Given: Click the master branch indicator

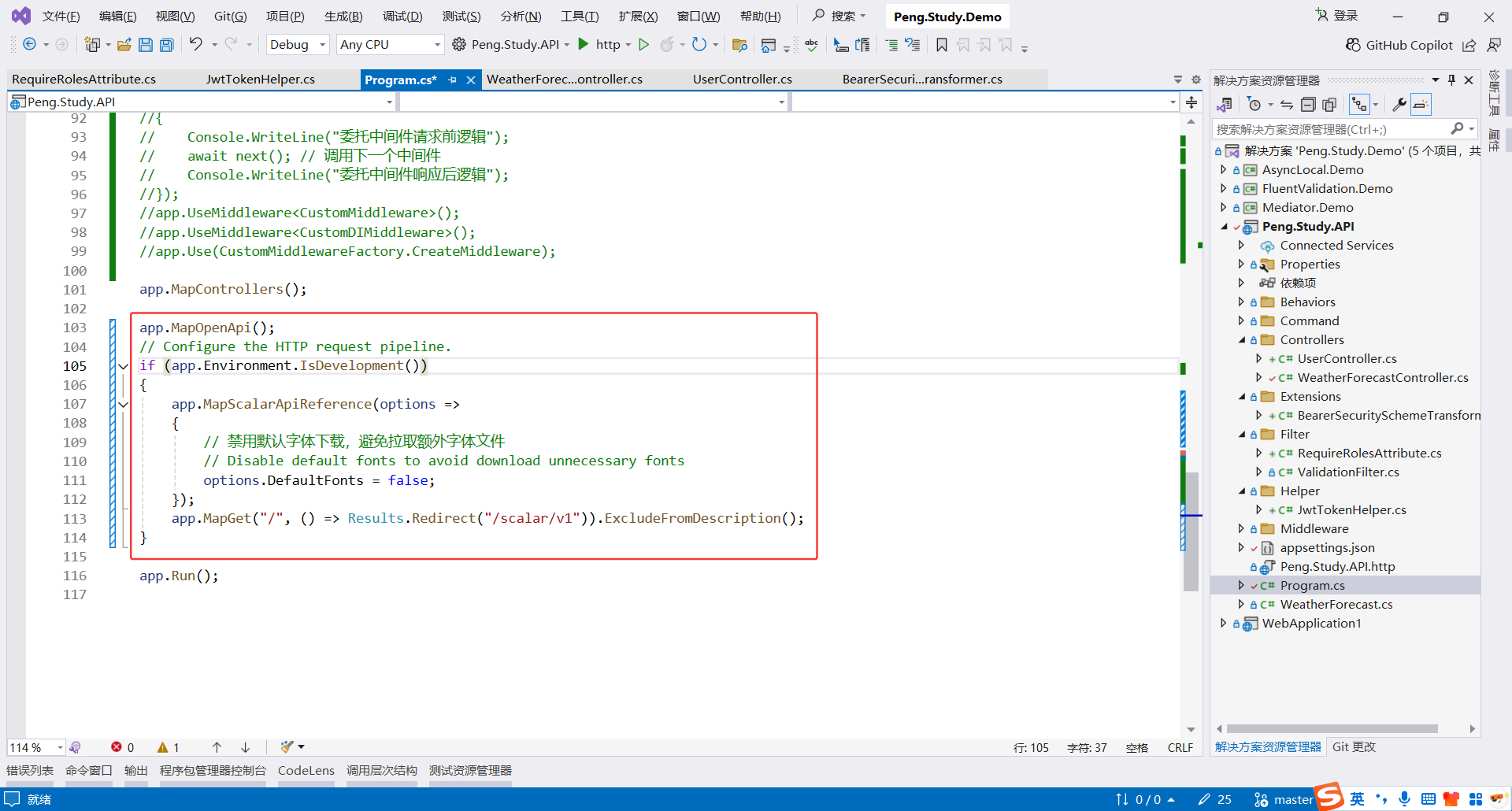Looking at the screenshot, I should coord(1284,799).
